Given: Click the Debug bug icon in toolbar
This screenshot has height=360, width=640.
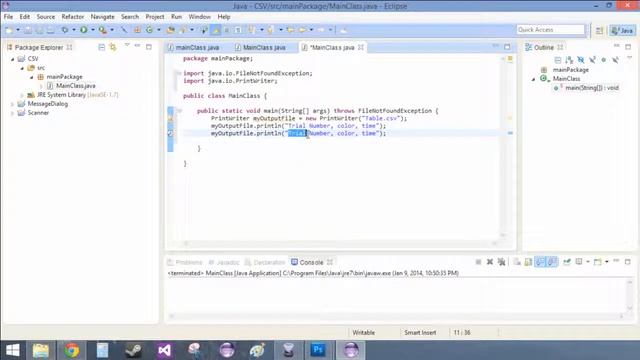Looking at the screenshot, I should tap(64, 30).
